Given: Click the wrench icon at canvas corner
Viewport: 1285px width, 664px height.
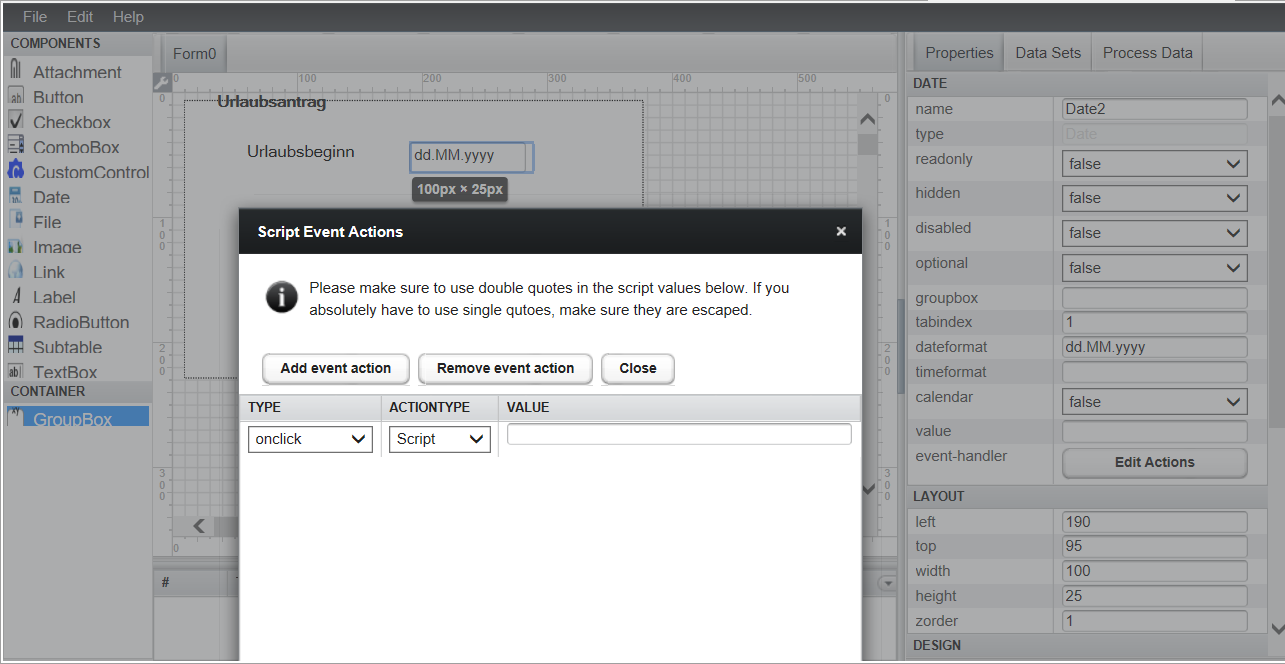Looking at the screenshot, I should [161, 84].
